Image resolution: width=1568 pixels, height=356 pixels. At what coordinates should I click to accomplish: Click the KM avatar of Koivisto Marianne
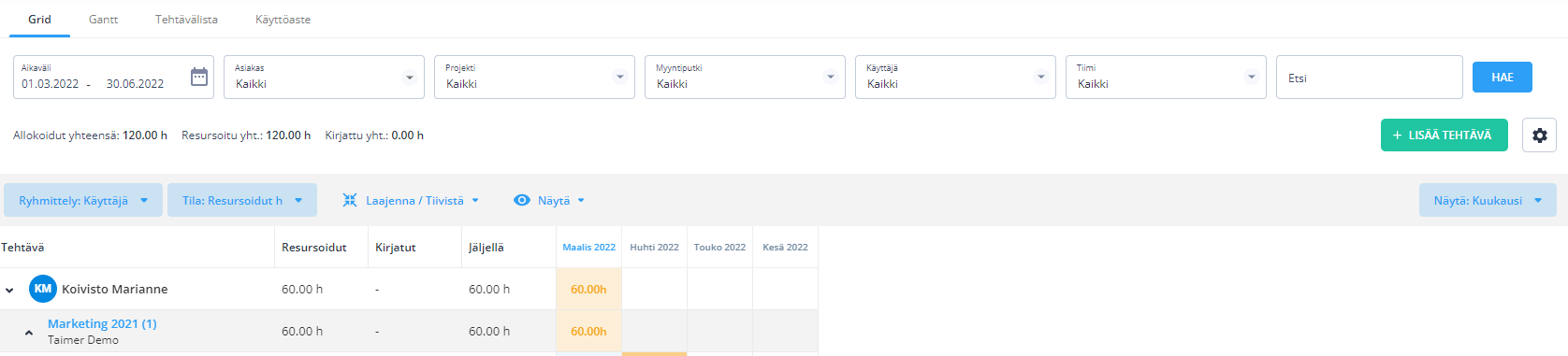43,289
